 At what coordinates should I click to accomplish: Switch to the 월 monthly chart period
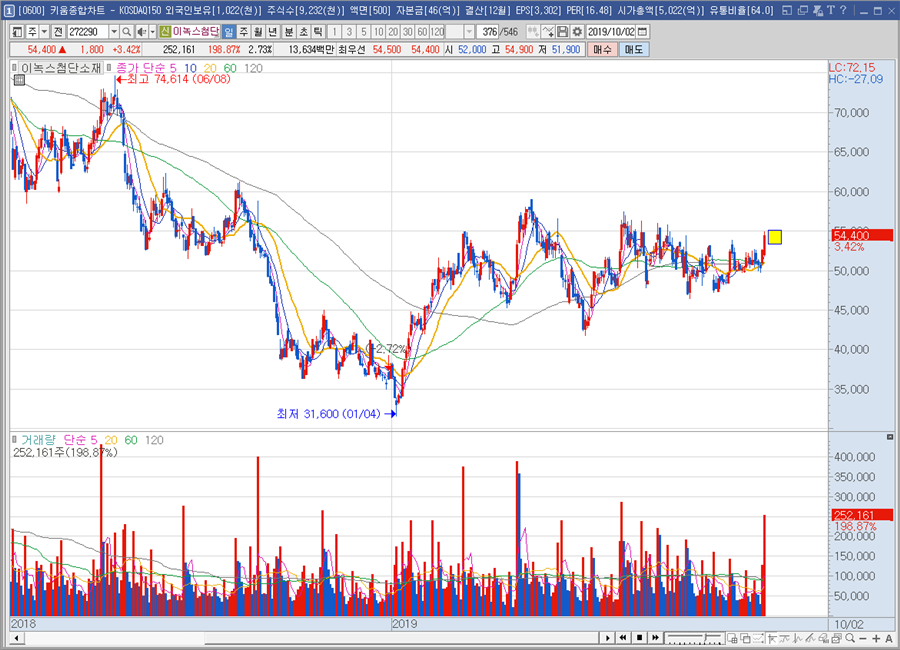point(258,32)
